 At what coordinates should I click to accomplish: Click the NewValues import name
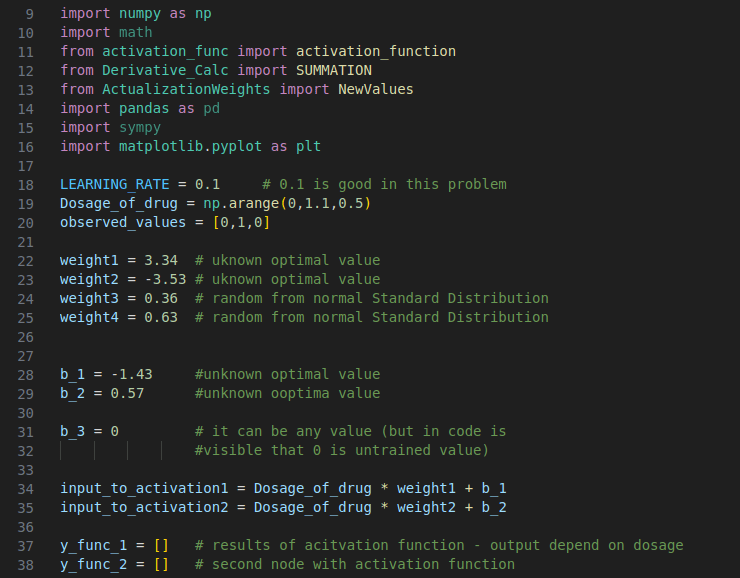375,90
